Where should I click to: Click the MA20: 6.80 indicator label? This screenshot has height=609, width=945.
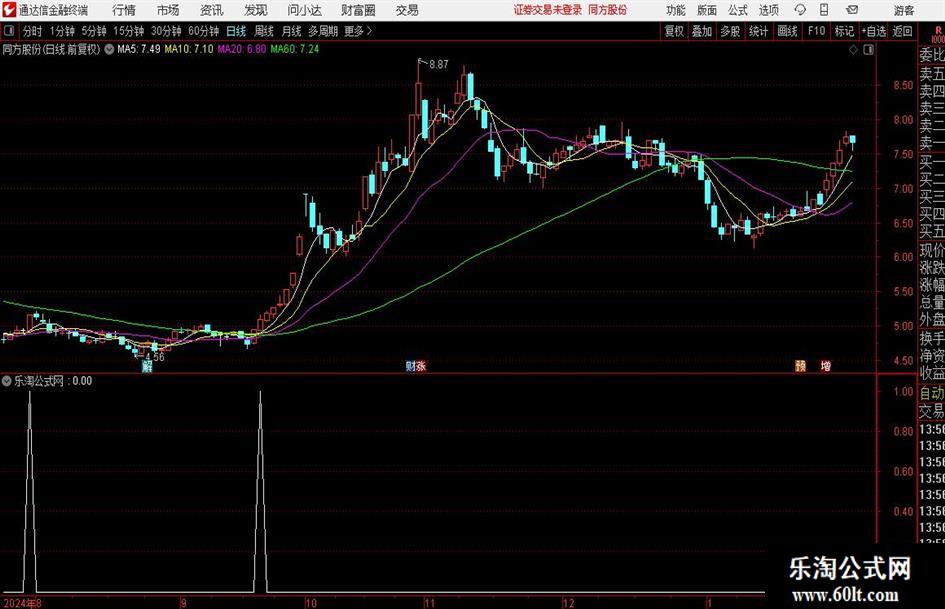(242, 49)
